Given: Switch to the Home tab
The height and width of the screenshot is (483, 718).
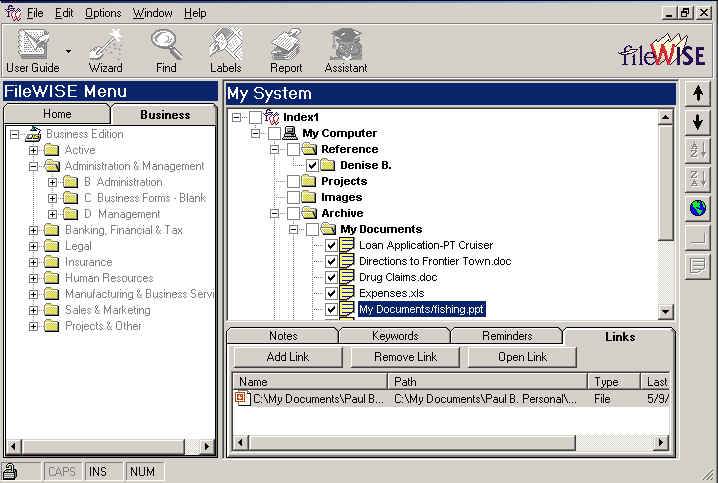Looking at the screenshot, I should click(x=57, y=114).
